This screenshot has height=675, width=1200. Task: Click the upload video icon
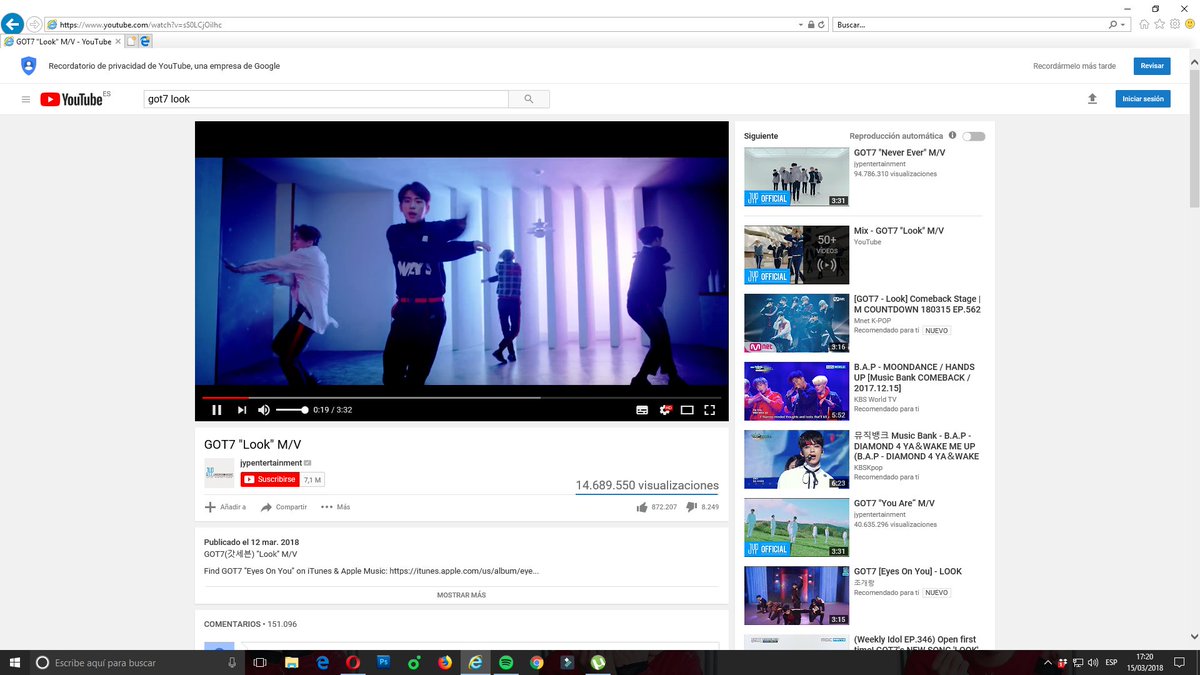tap(1092, 99)
